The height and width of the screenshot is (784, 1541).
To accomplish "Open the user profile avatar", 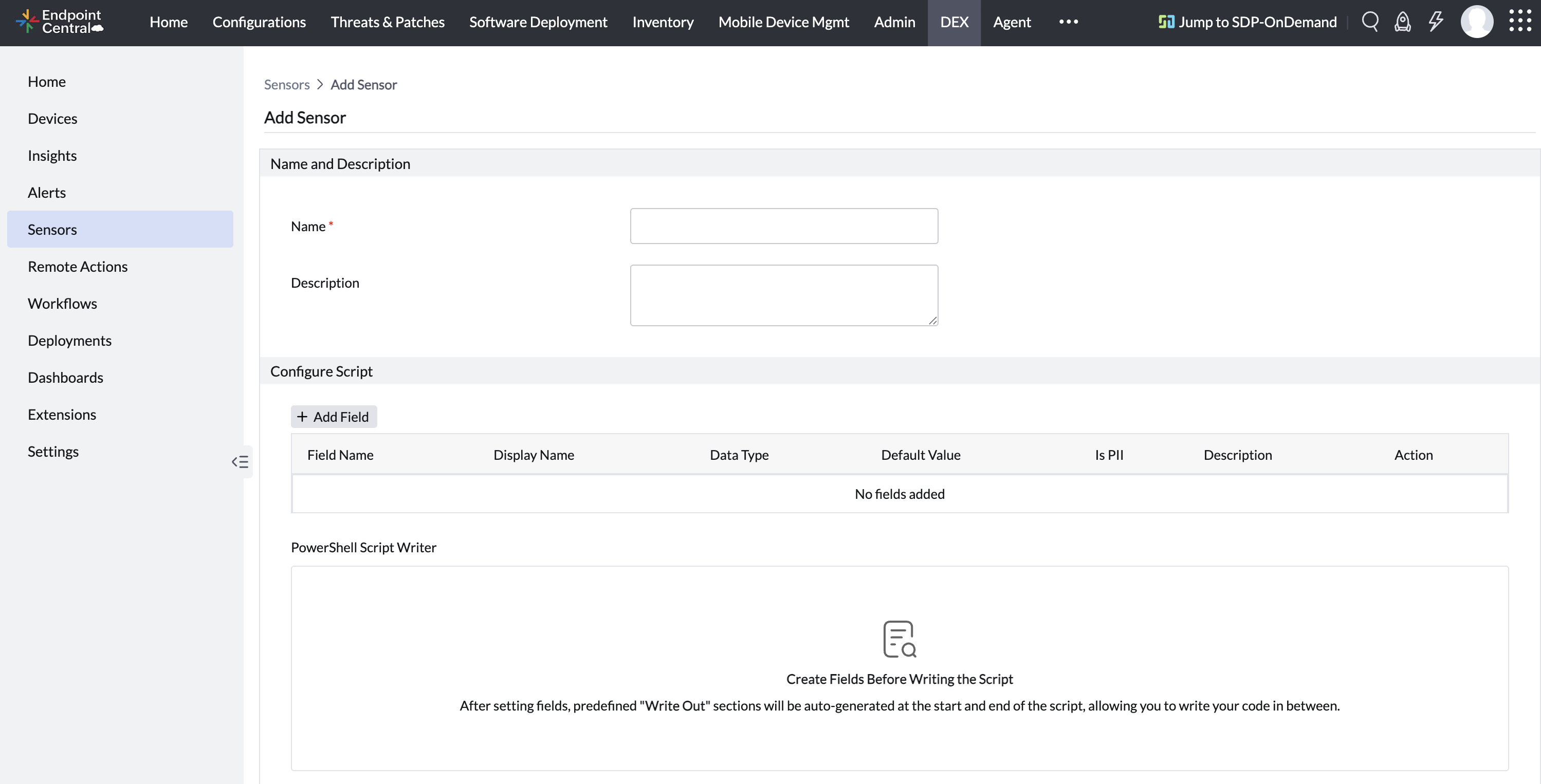I will (1476, 22).
